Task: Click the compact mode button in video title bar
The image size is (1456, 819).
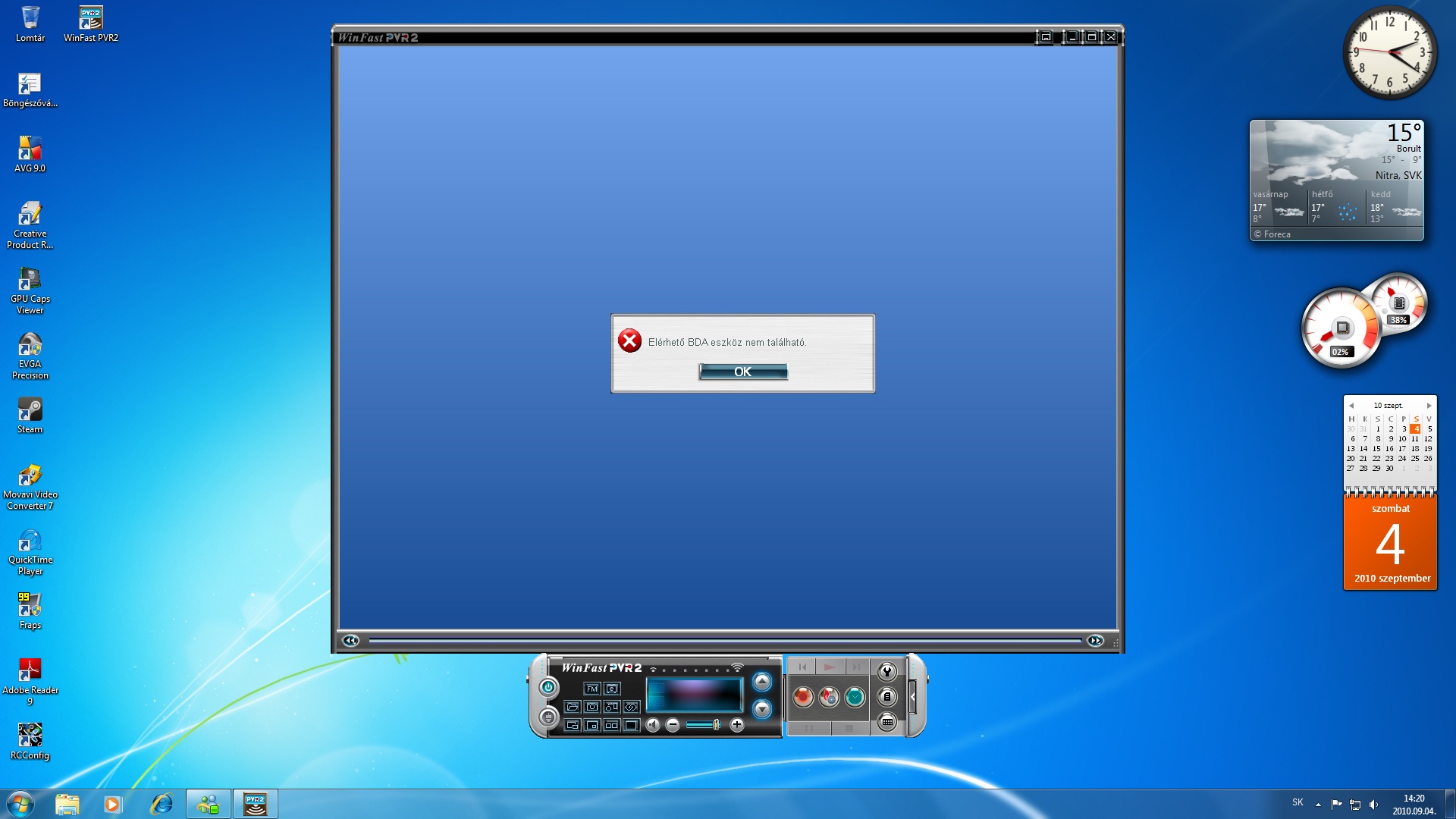Action: [x=1045, y=36]
